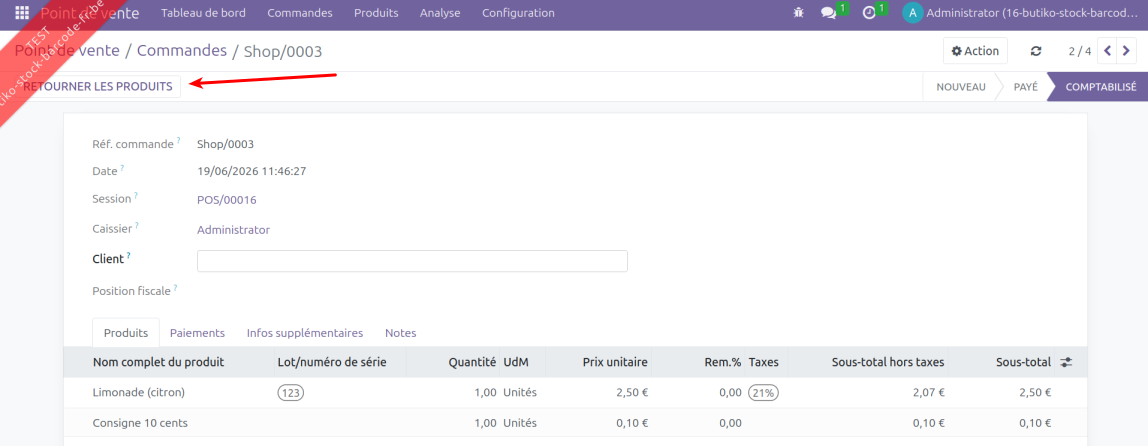The width and height of the screenshot is (1148, 446).
Task: Show help tooltip for Caissier label
Action: (x=137, y=225)
